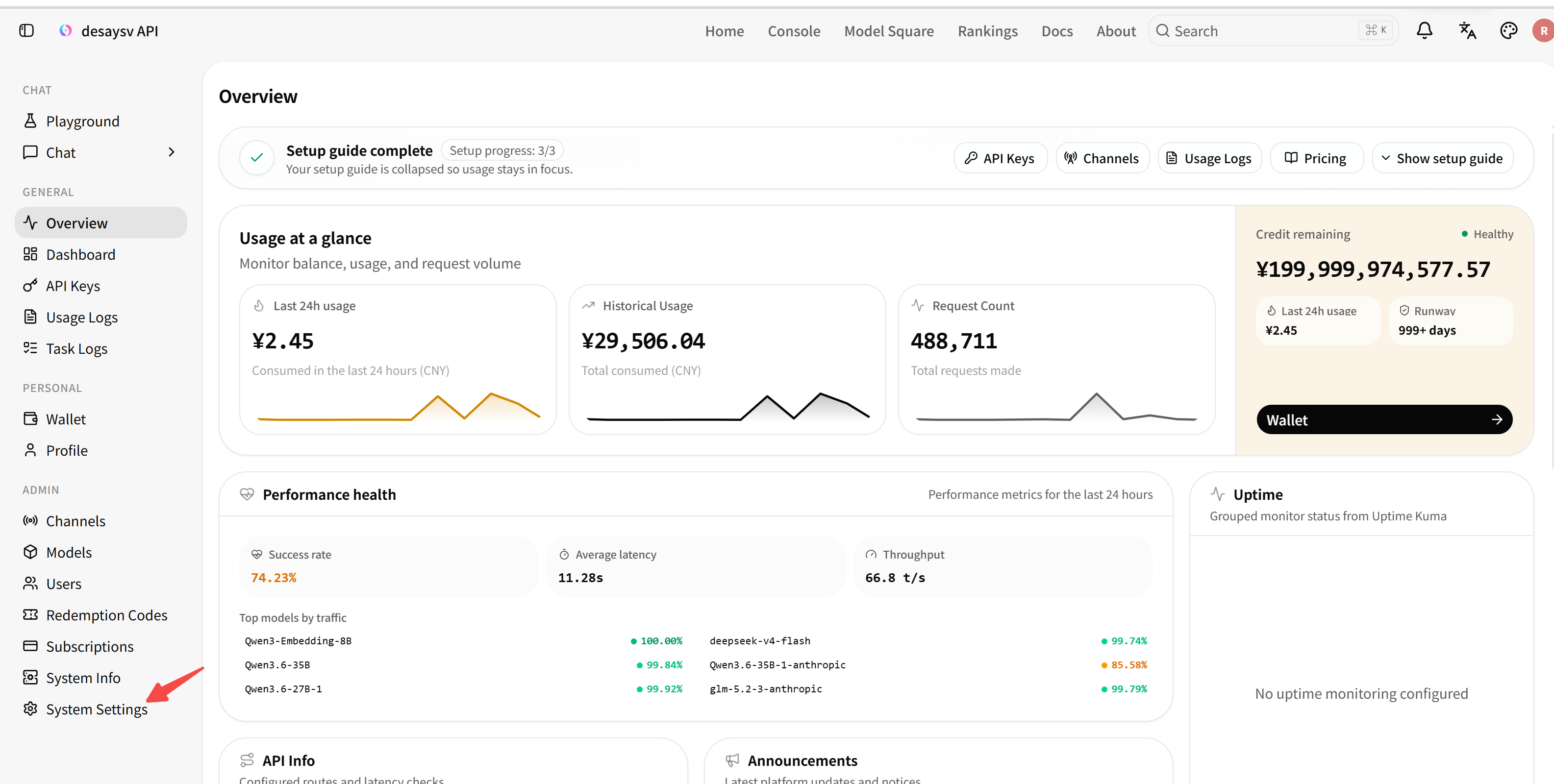Viewport: 1554px width, 784px height.
Task: Click the desaysv API logo icon
Action: tap(65, 31)
